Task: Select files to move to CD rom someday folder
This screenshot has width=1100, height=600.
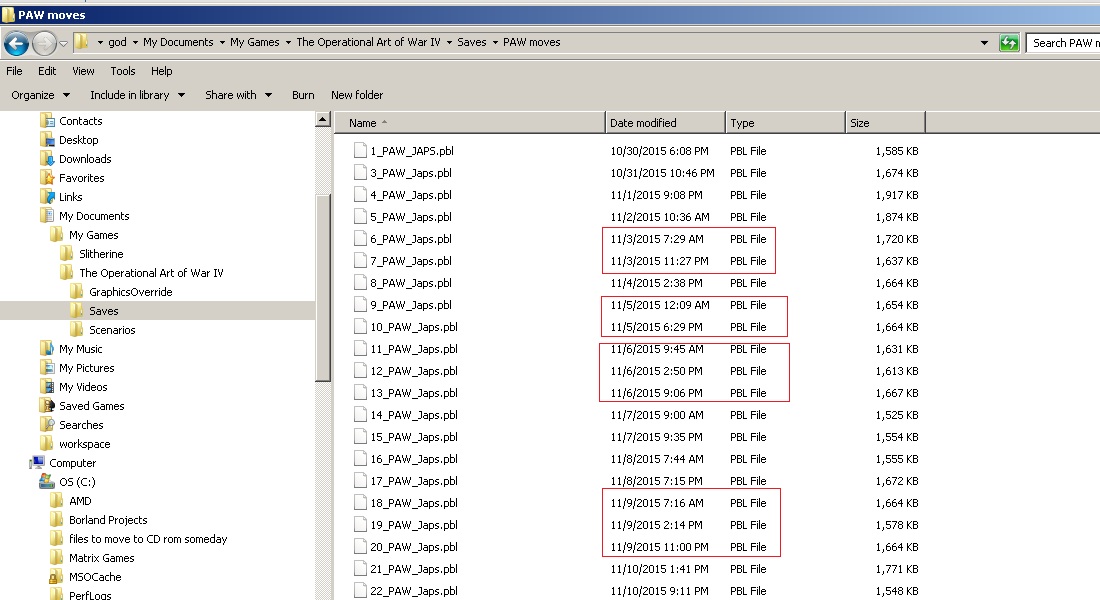Action: pyautogui.click(x=147, y=539)
